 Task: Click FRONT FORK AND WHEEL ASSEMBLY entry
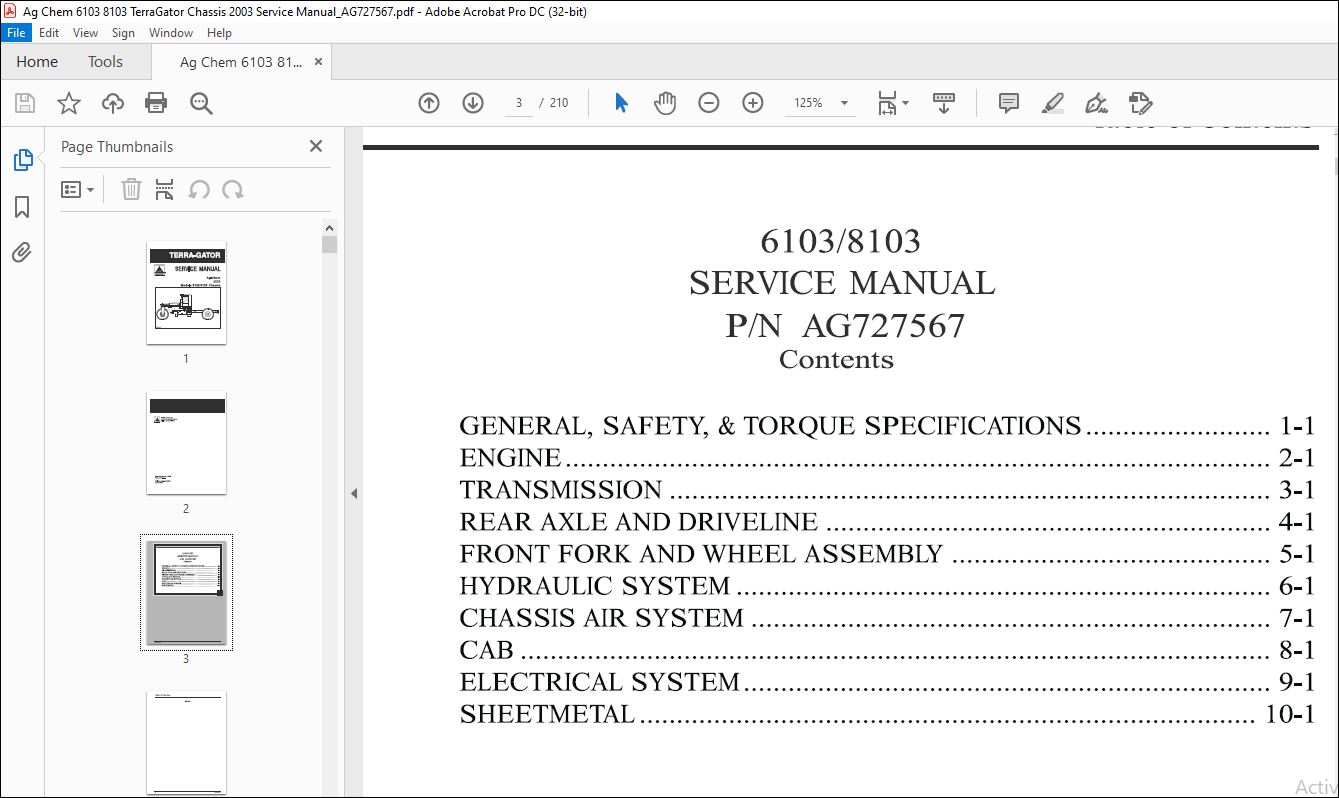tap(887, 554)
